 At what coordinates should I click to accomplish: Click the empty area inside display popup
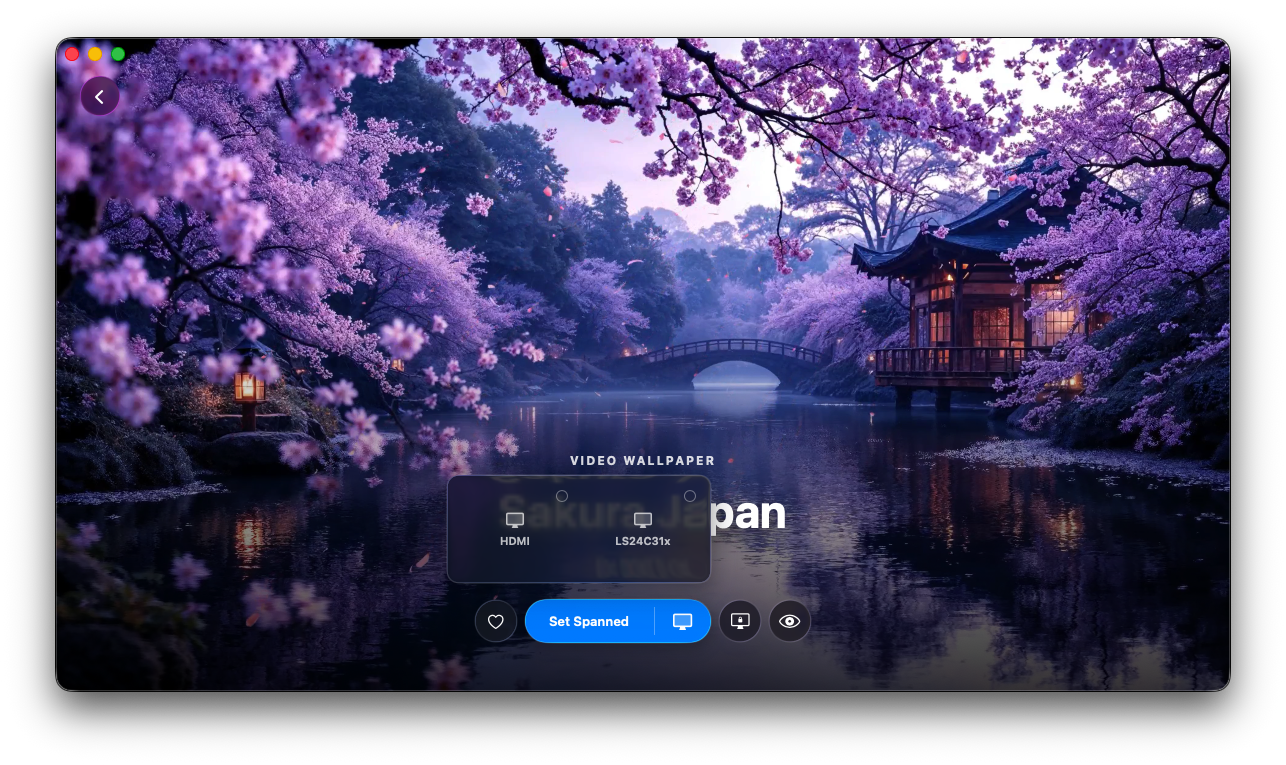[x=578, y=566]
